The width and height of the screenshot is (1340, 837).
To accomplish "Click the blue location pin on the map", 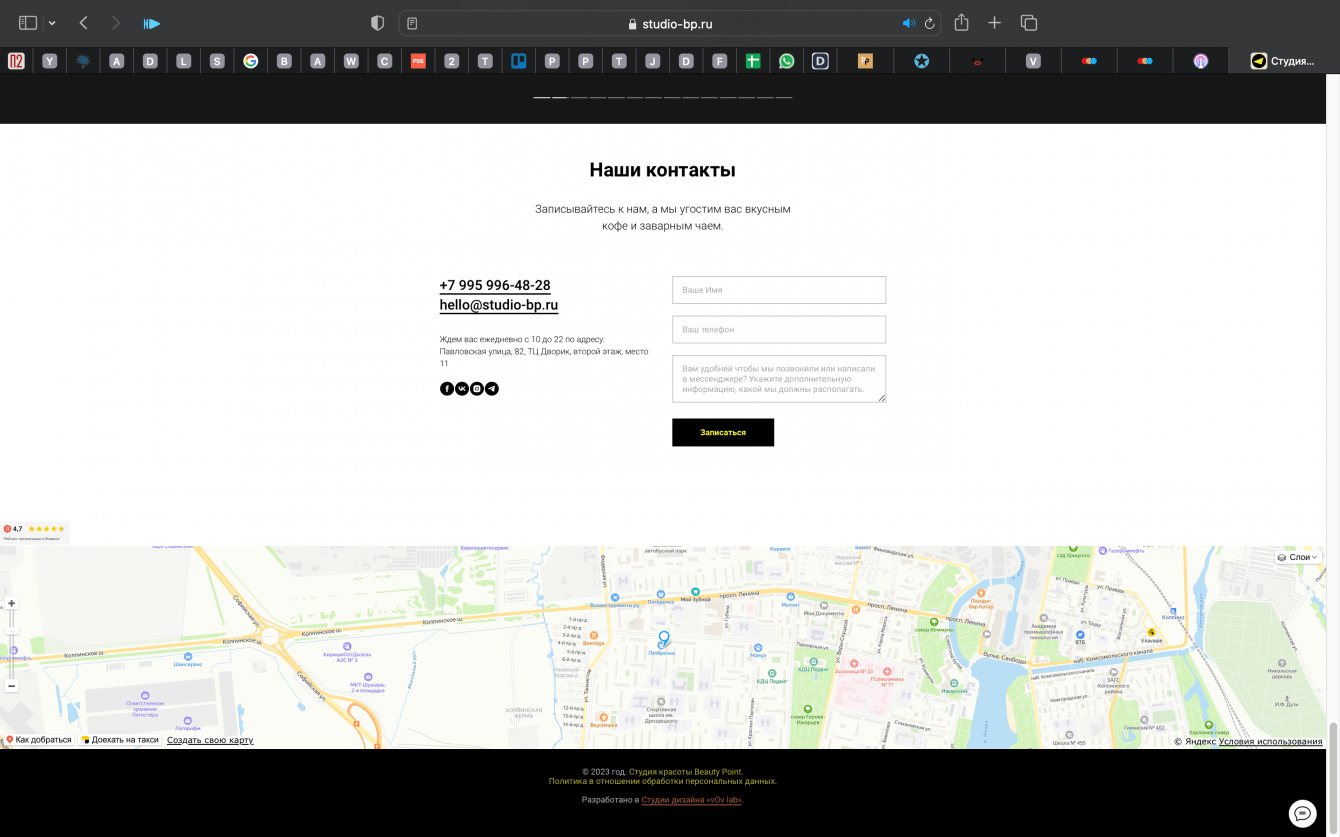I will 663,640.
